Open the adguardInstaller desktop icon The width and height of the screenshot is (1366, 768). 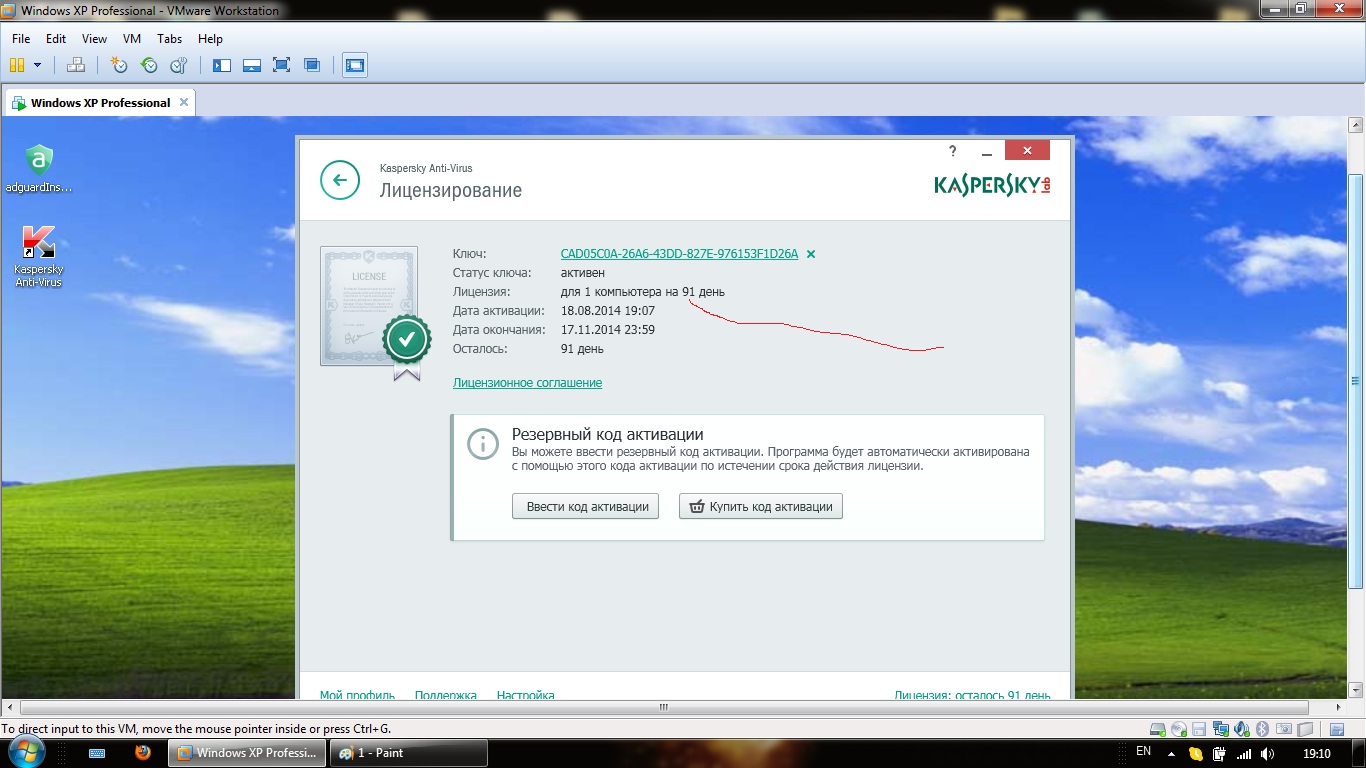click(x=39, y=168)
